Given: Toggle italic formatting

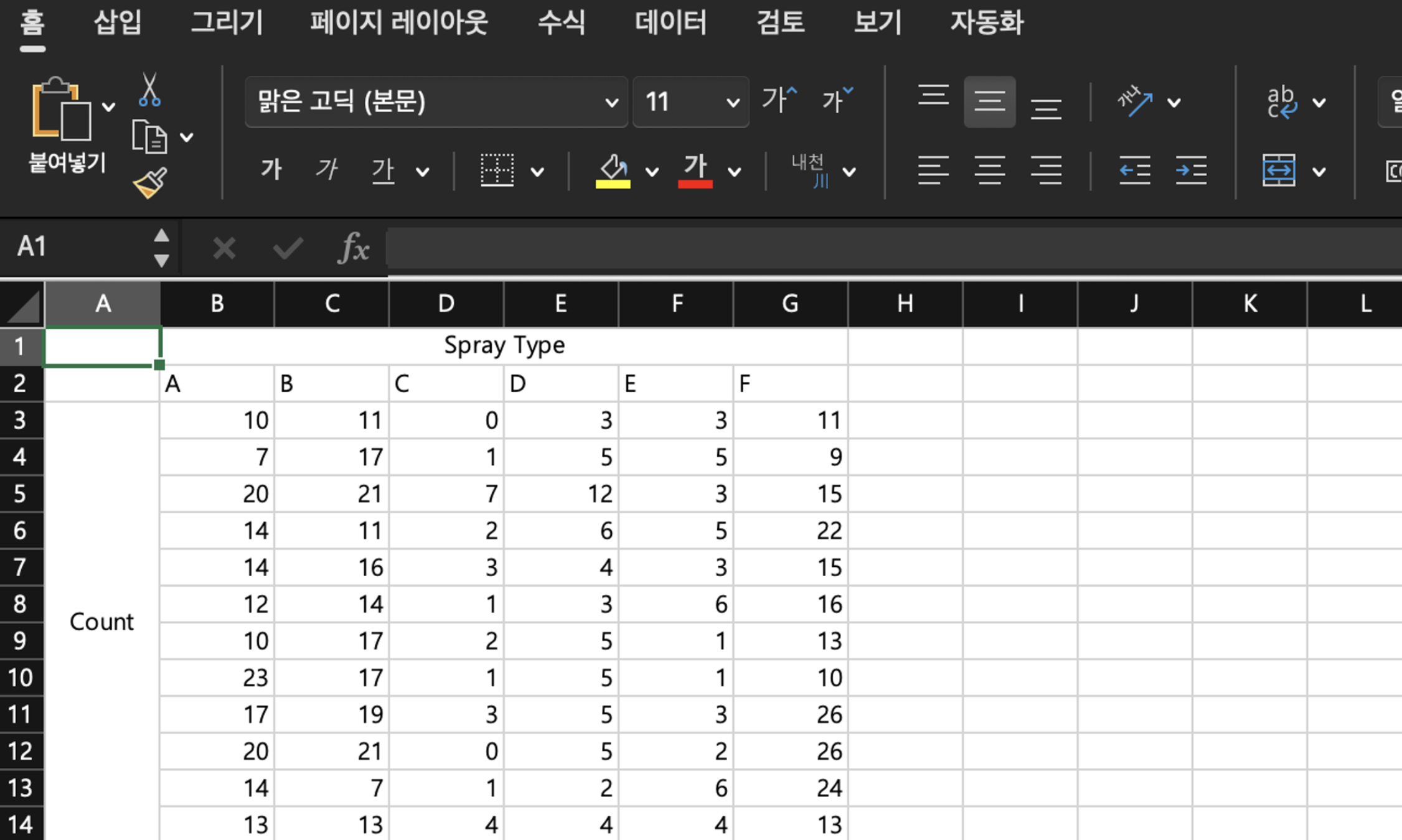Looking at the screenshot, I should tap(326, 170).
